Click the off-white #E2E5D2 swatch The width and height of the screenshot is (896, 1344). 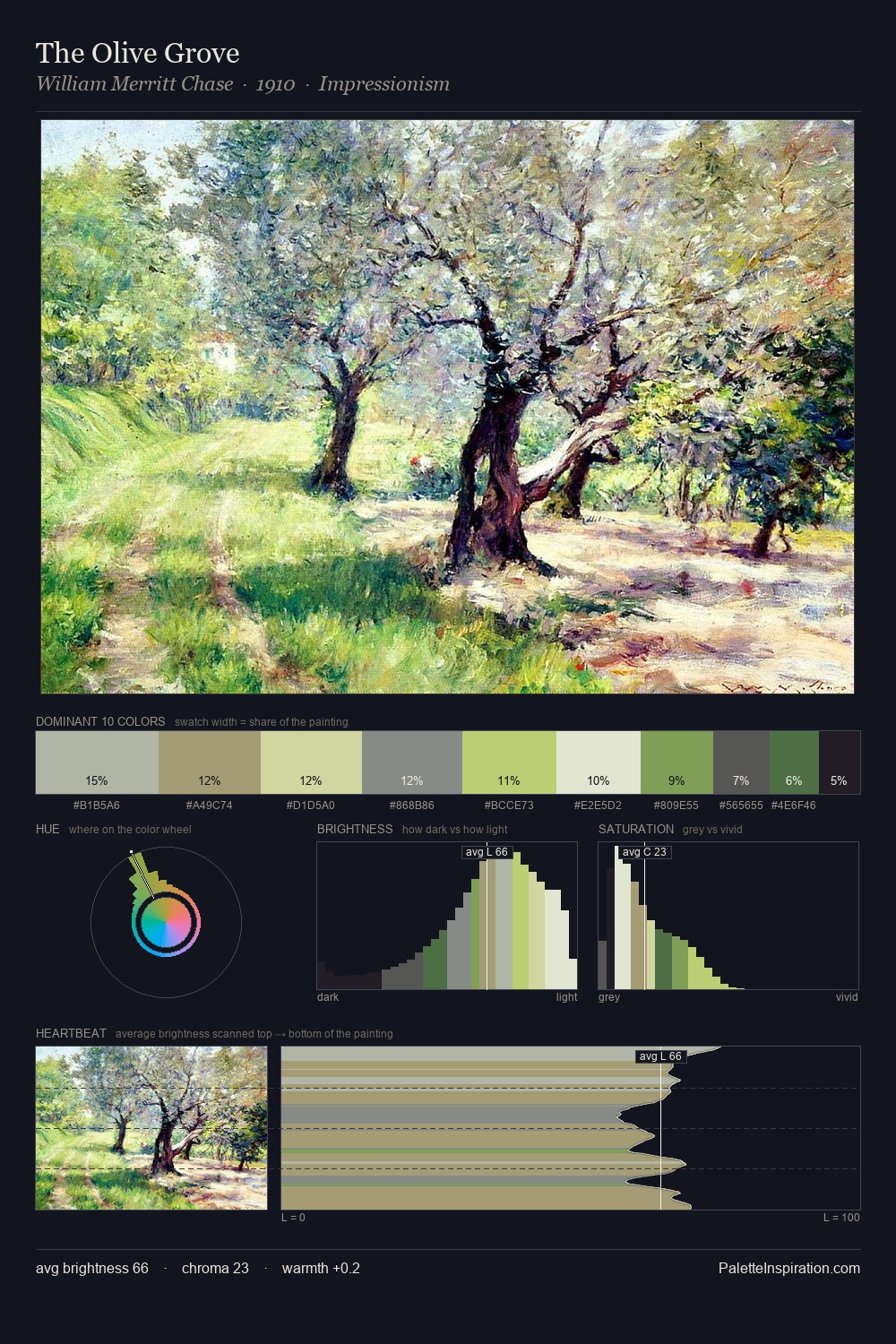click(599, 762)
